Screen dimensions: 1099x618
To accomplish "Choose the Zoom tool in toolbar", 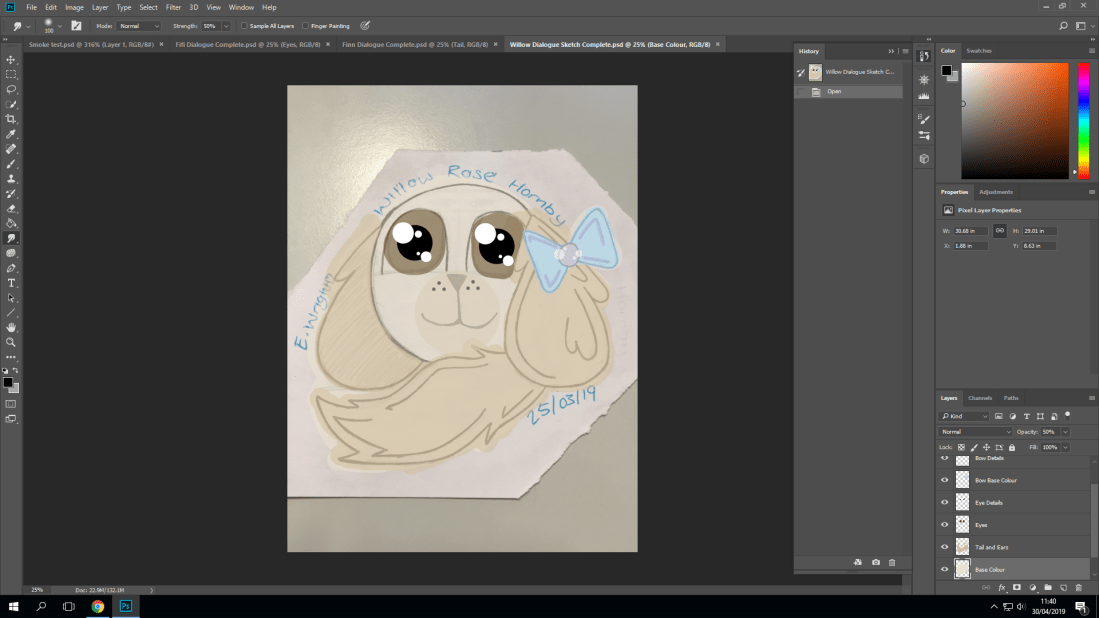I will [x=11, y=342].
